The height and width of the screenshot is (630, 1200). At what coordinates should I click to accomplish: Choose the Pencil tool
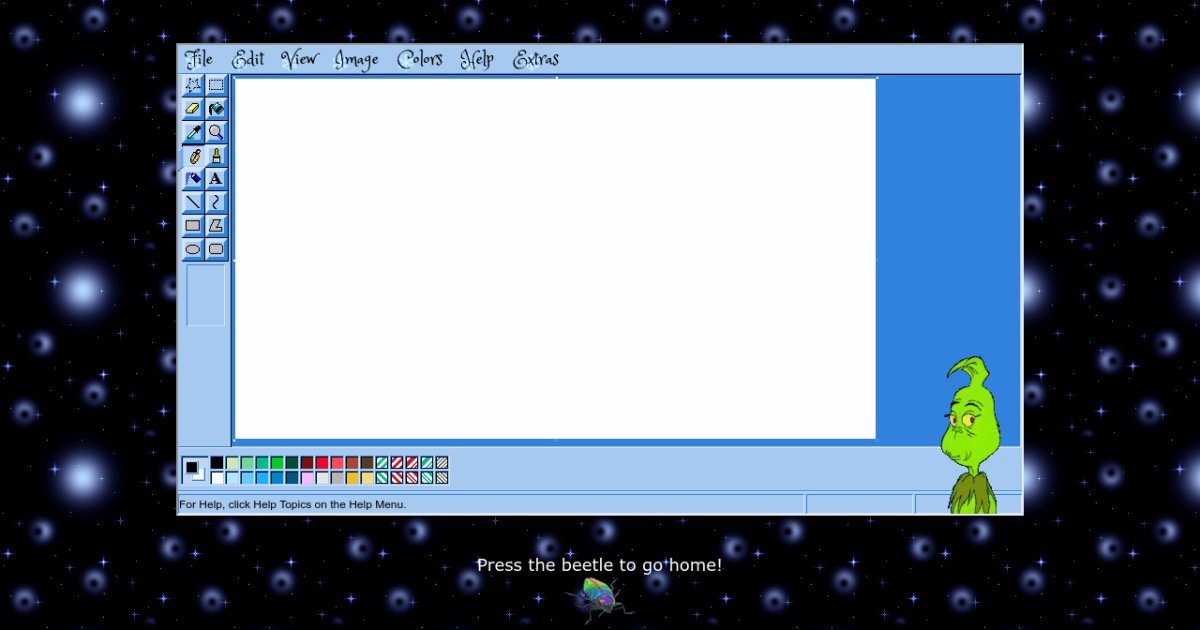pos(193,156)
